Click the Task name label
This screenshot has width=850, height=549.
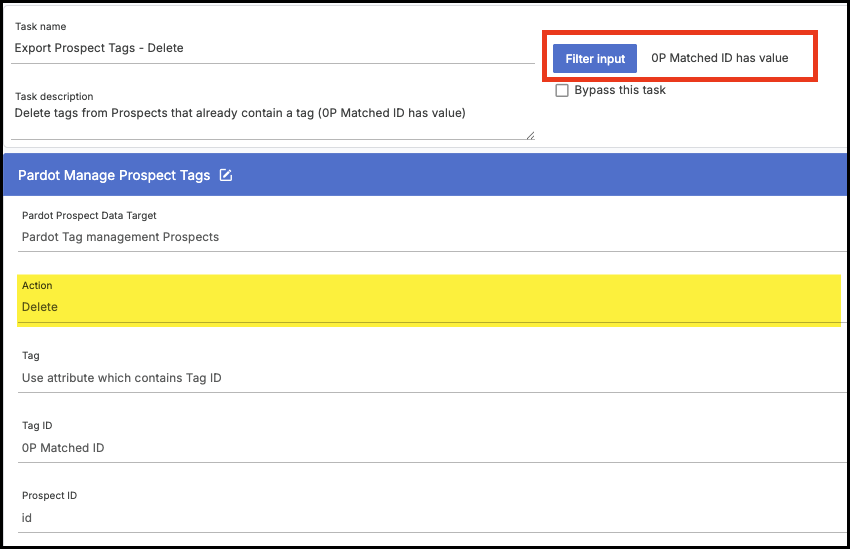point(40,27)
